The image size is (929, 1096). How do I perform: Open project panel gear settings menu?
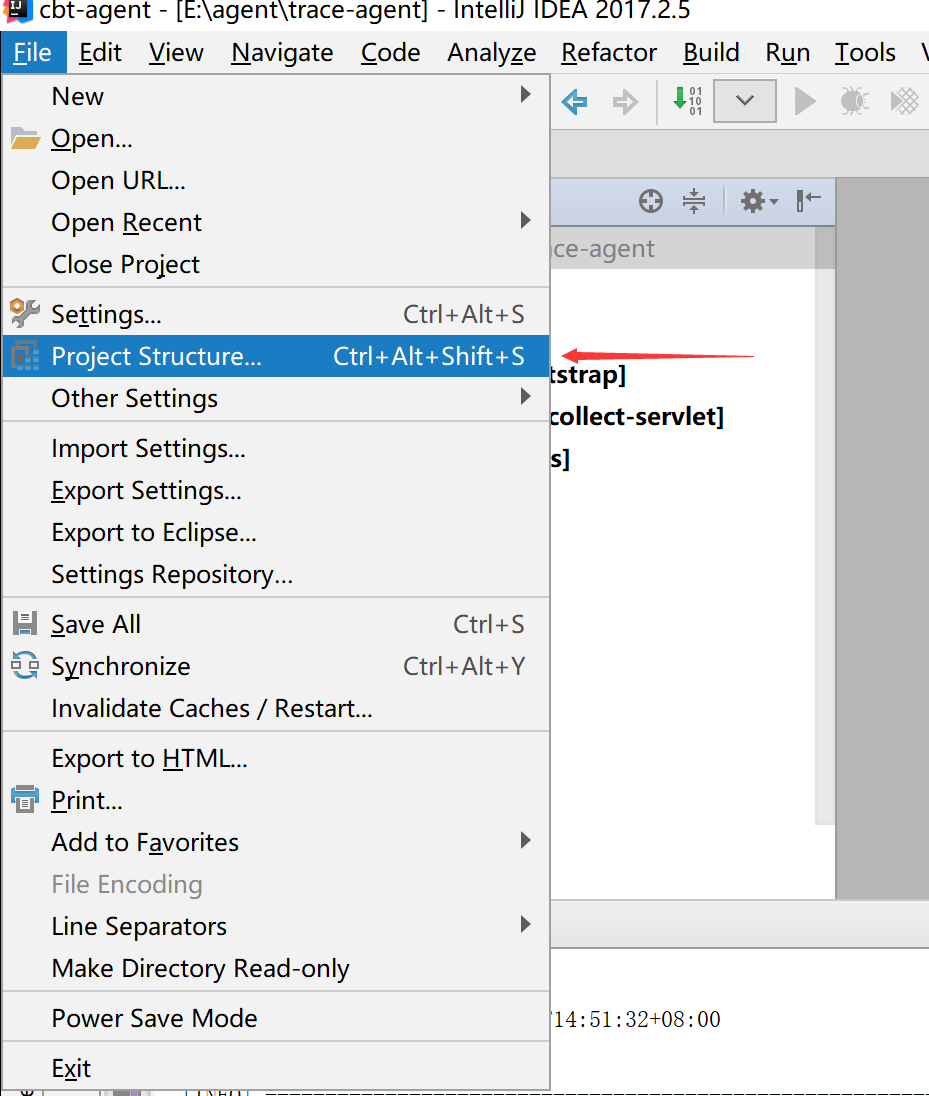pos(758,201)
